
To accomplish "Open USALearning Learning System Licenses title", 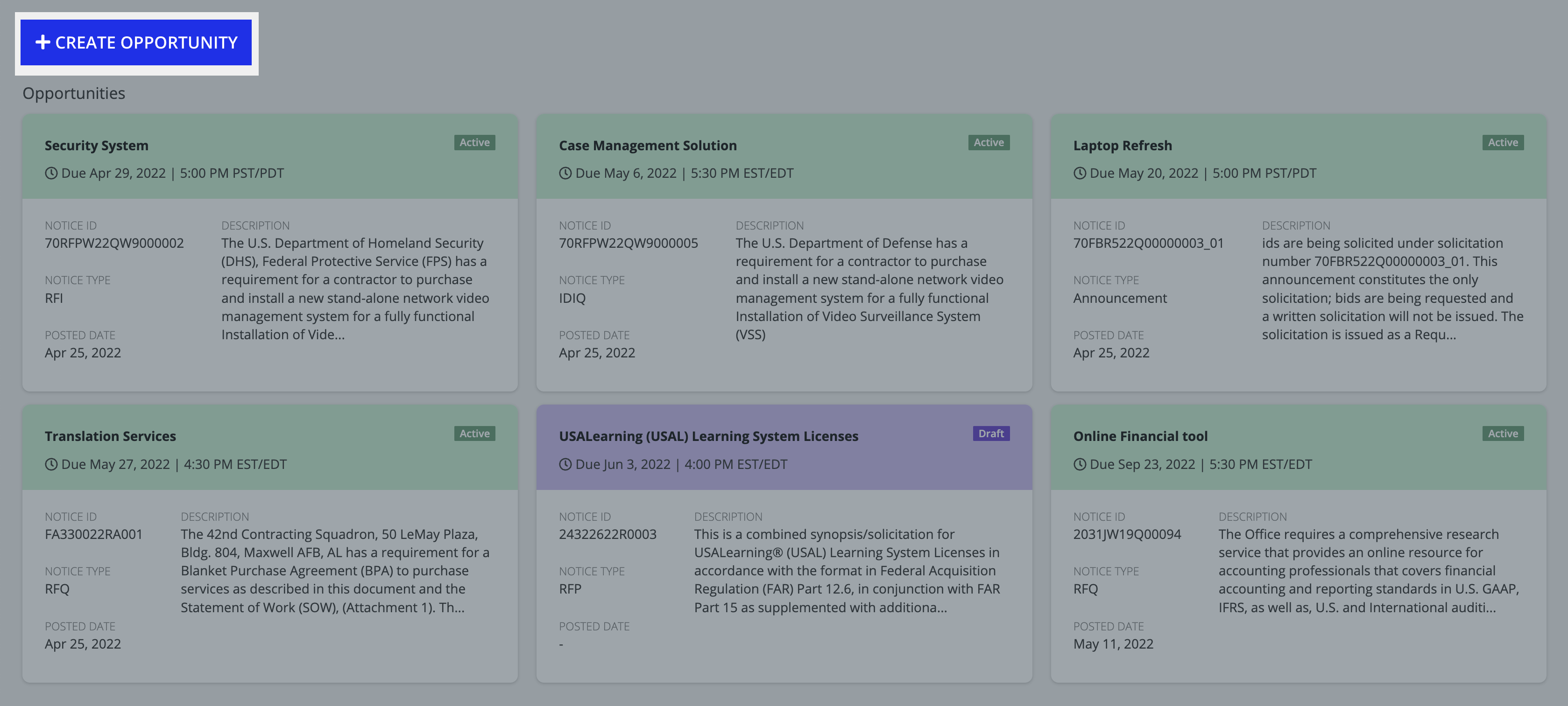I will click(x=708, y=436).
